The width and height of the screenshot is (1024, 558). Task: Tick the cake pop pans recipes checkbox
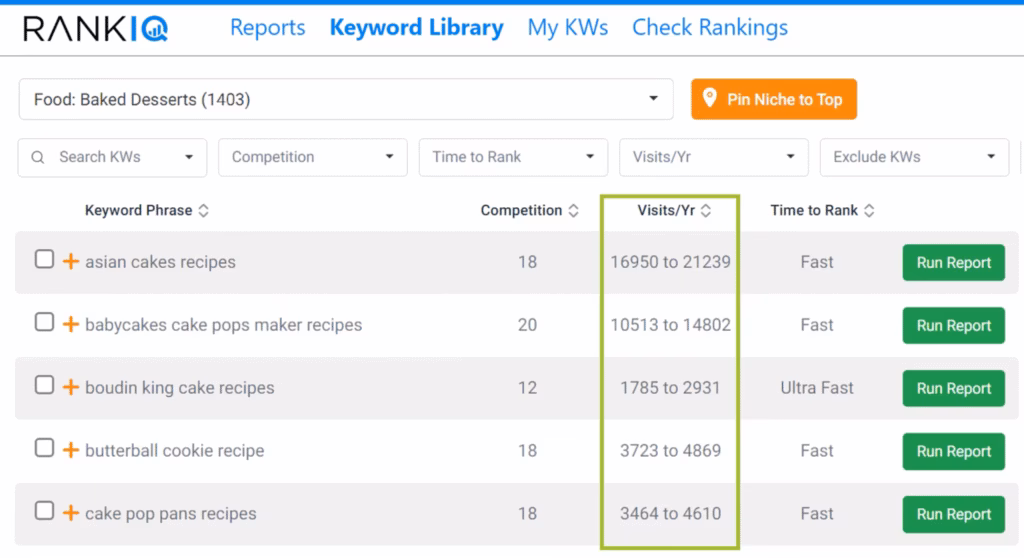click(44, 512)
